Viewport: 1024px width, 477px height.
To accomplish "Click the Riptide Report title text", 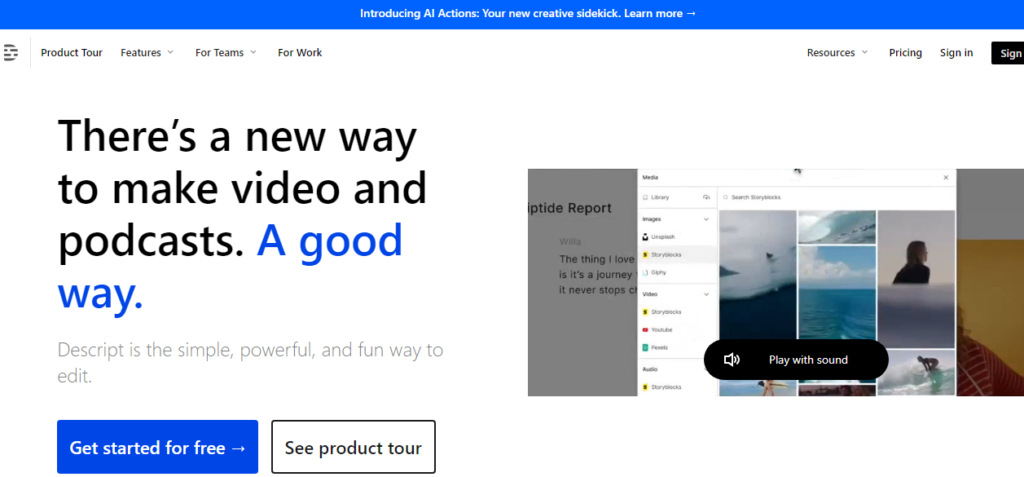I will (570, 208).
